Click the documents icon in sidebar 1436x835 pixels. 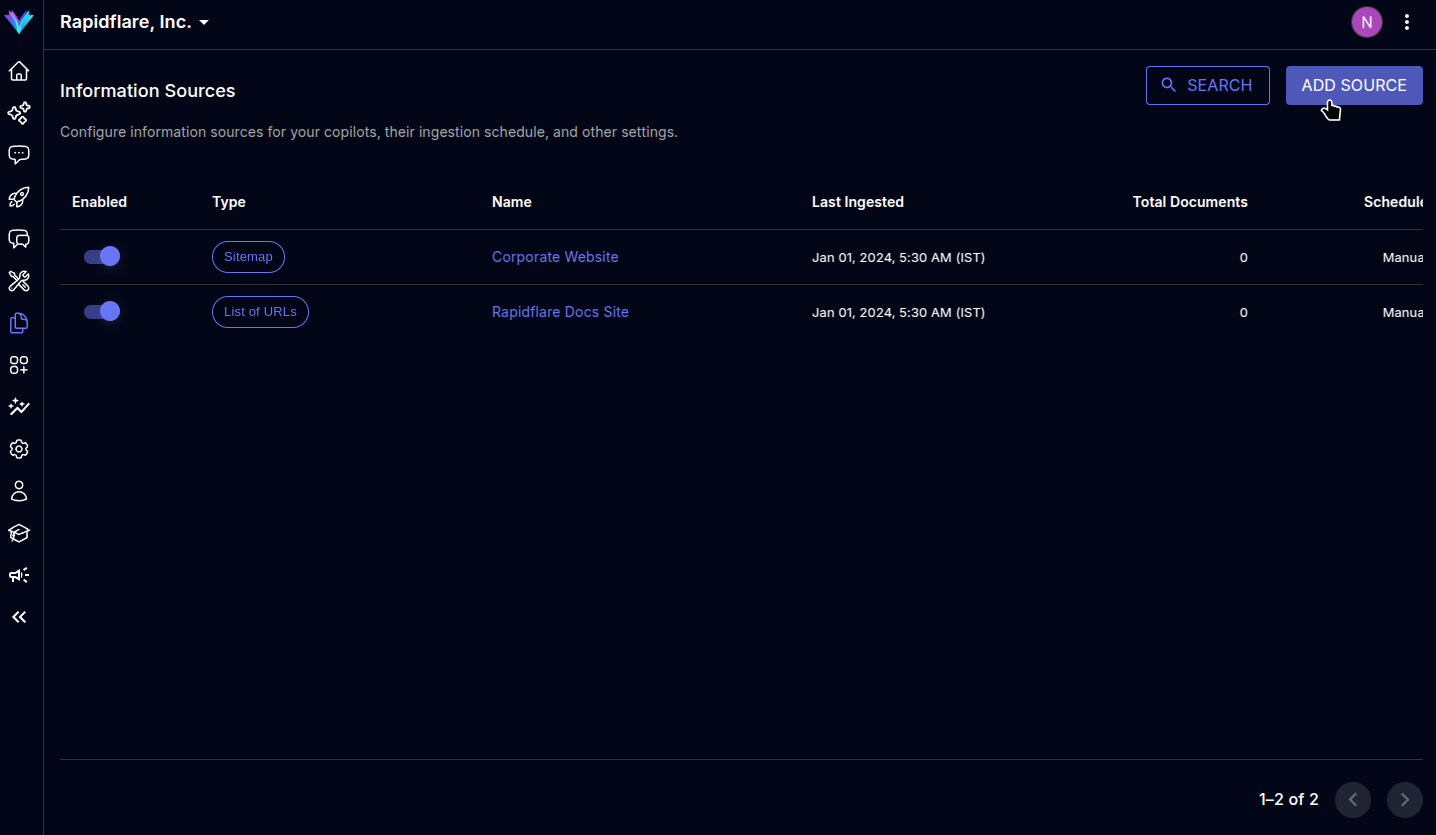coord(19,323)
